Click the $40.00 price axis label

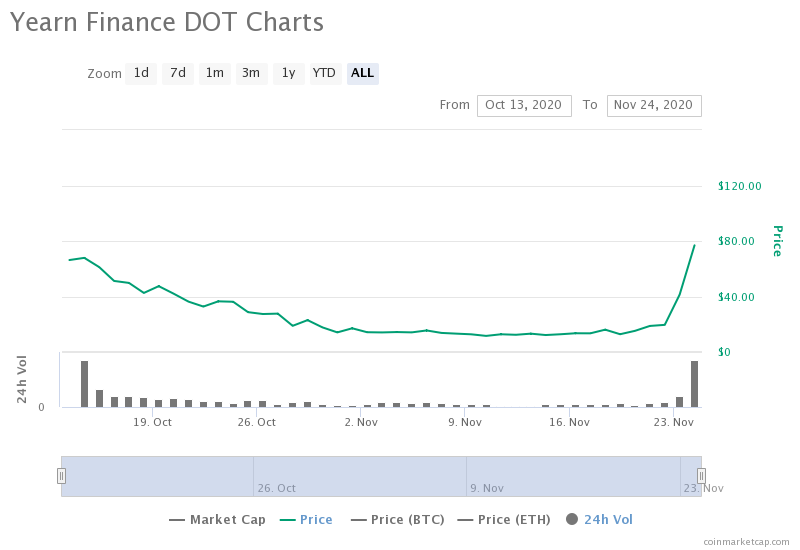(x=736, y=297)
